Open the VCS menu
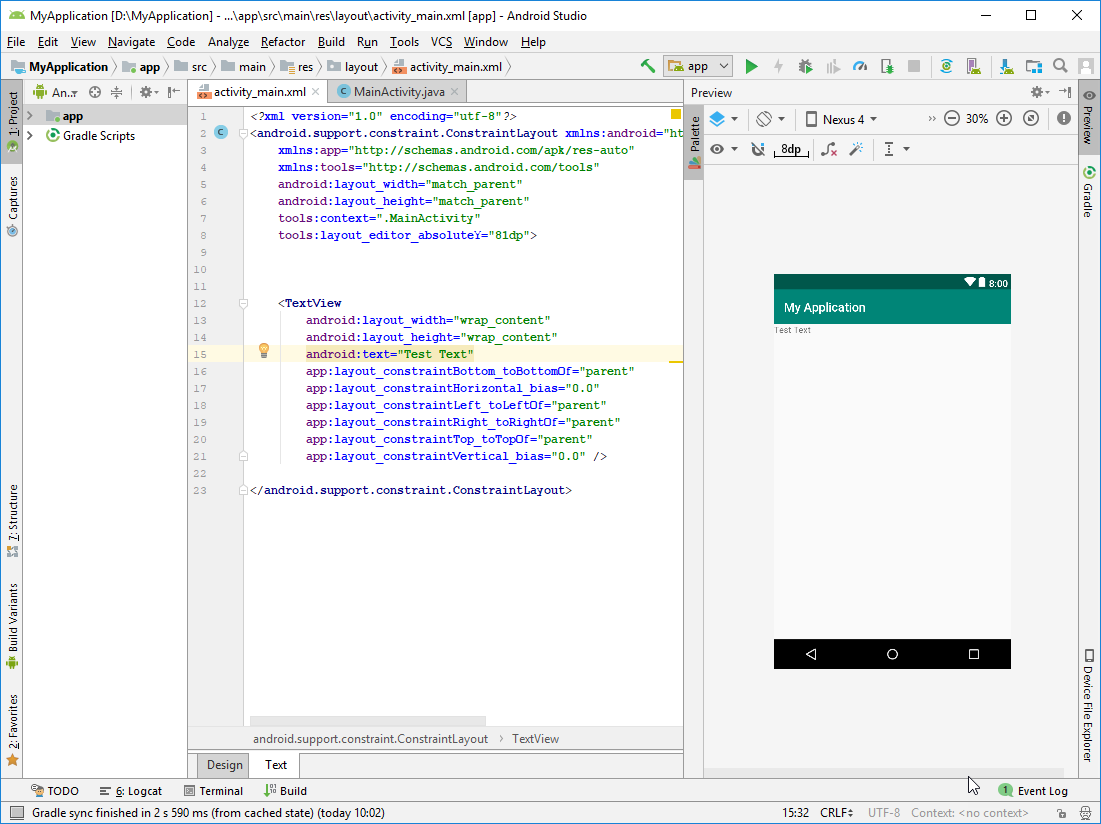The height and width of the screenshot is (824, 1101). click(x=441, y=42)
